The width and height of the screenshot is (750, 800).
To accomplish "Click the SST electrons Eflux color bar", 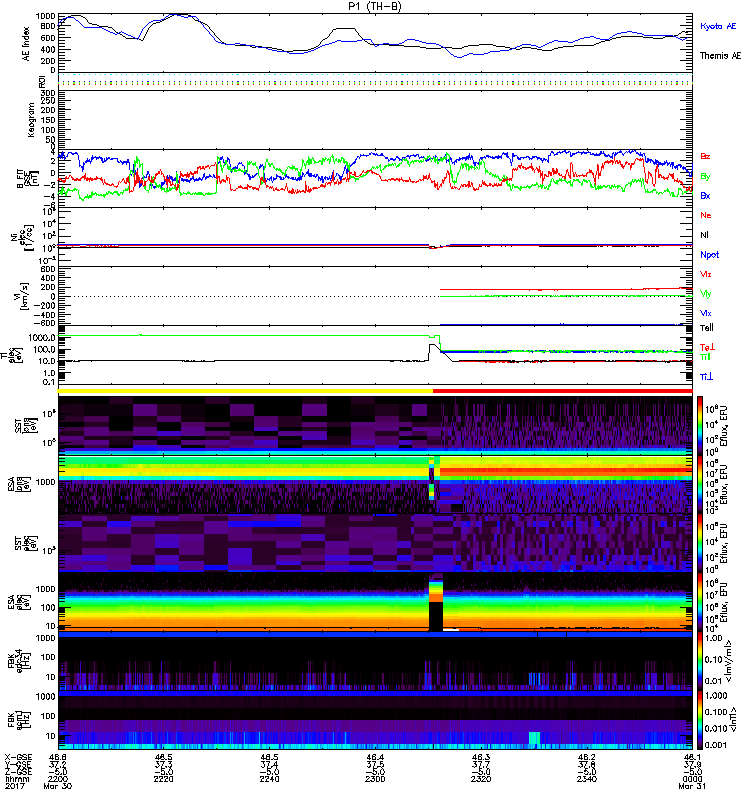I will pos(700,542).
